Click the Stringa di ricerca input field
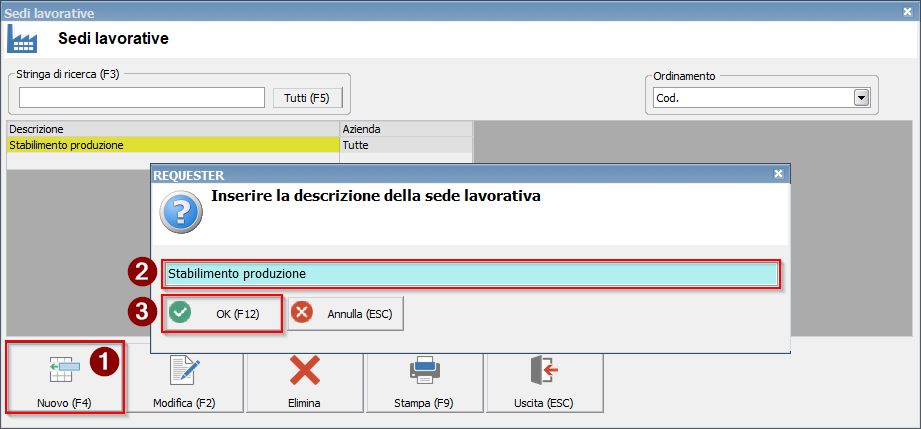This screenshot has width=921, height=429. pyautogui.click(x=142, y=98)
